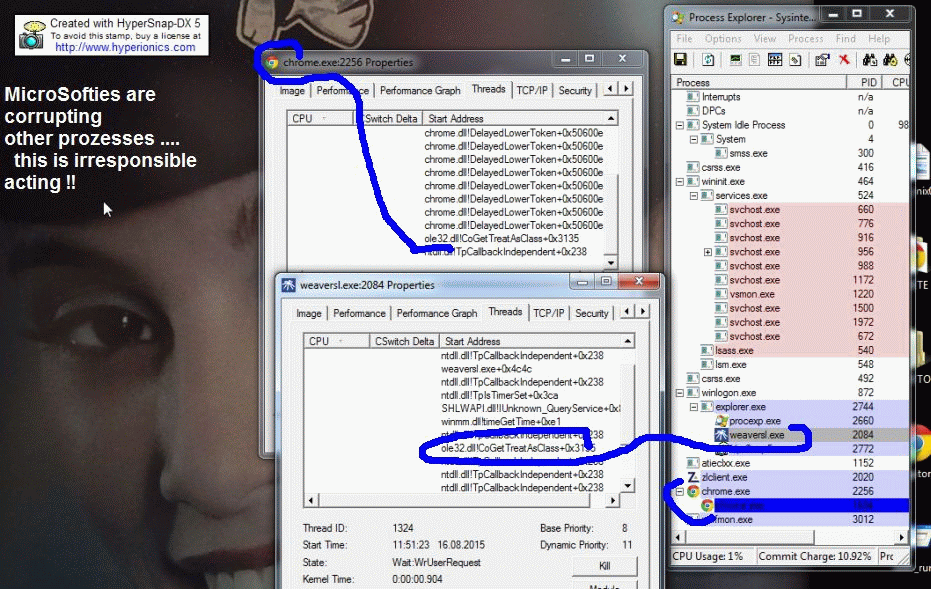Open the Find menu

[x=846, y=39]
